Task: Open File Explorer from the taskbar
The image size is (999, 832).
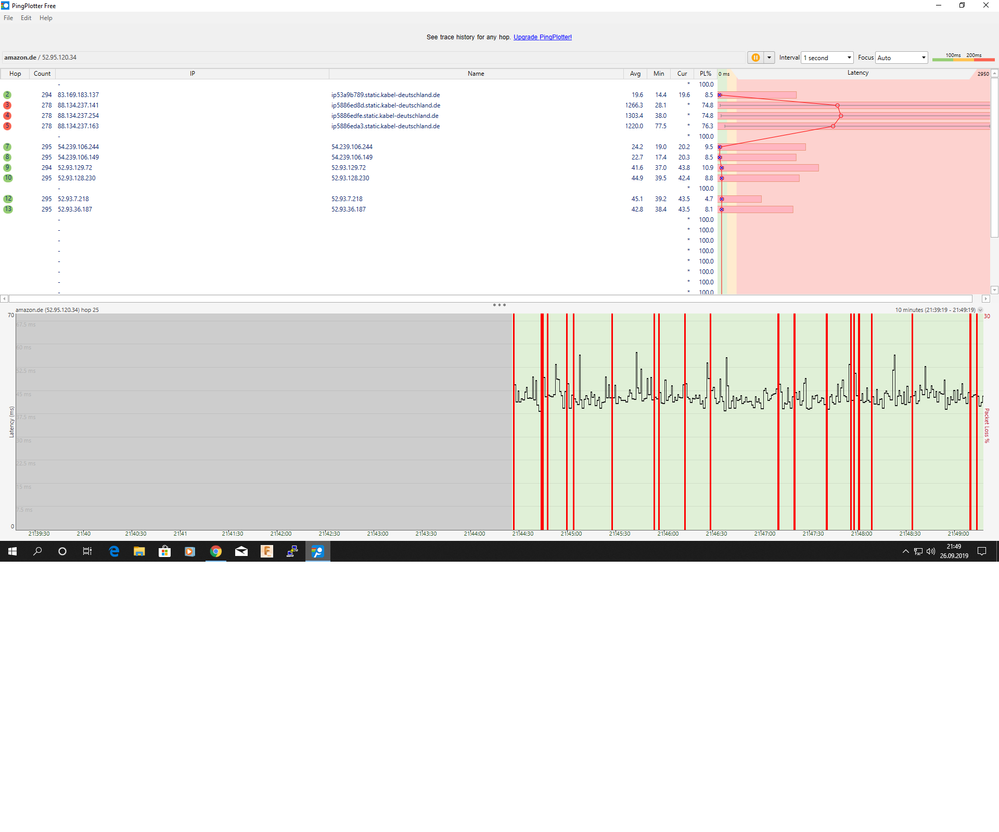Action: point(139,552)
